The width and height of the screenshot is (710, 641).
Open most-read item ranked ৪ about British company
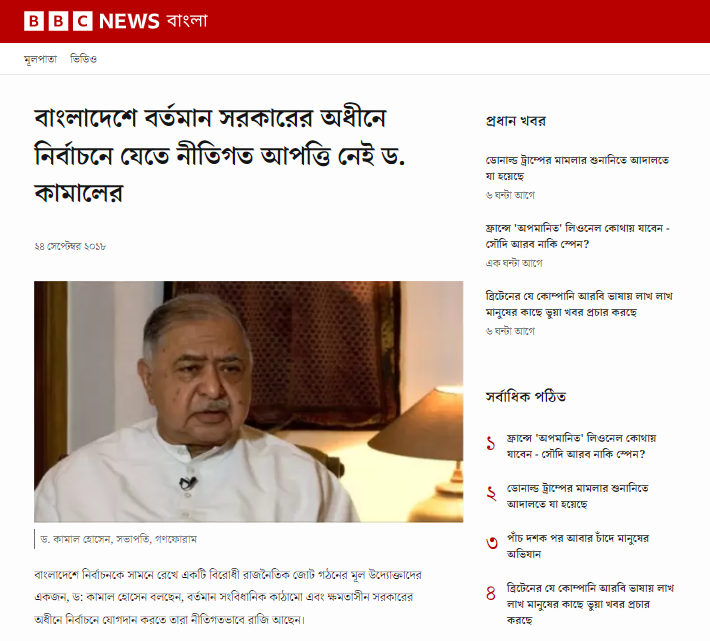(x=590, y=604)
